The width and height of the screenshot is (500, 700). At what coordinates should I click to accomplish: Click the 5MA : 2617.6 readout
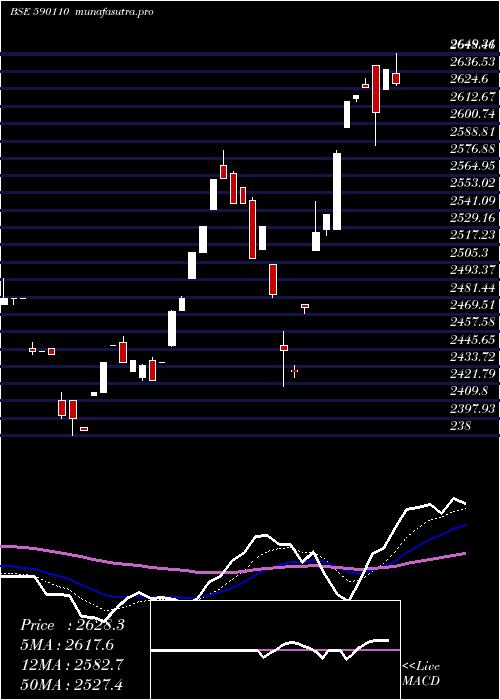(67, 645)
